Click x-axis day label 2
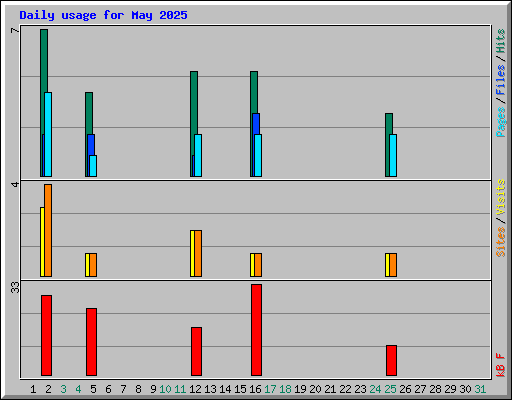 (48, 389)
